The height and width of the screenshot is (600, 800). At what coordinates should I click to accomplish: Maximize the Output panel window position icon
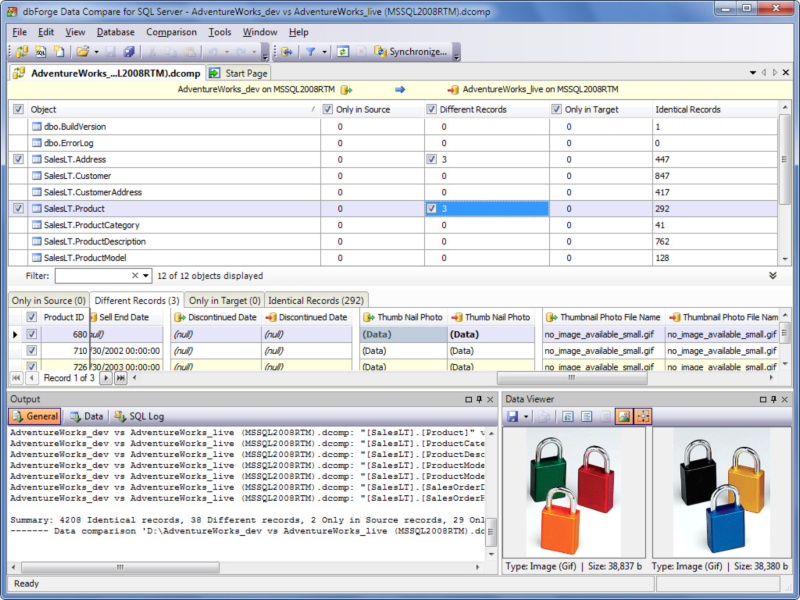tap(469, 399)
